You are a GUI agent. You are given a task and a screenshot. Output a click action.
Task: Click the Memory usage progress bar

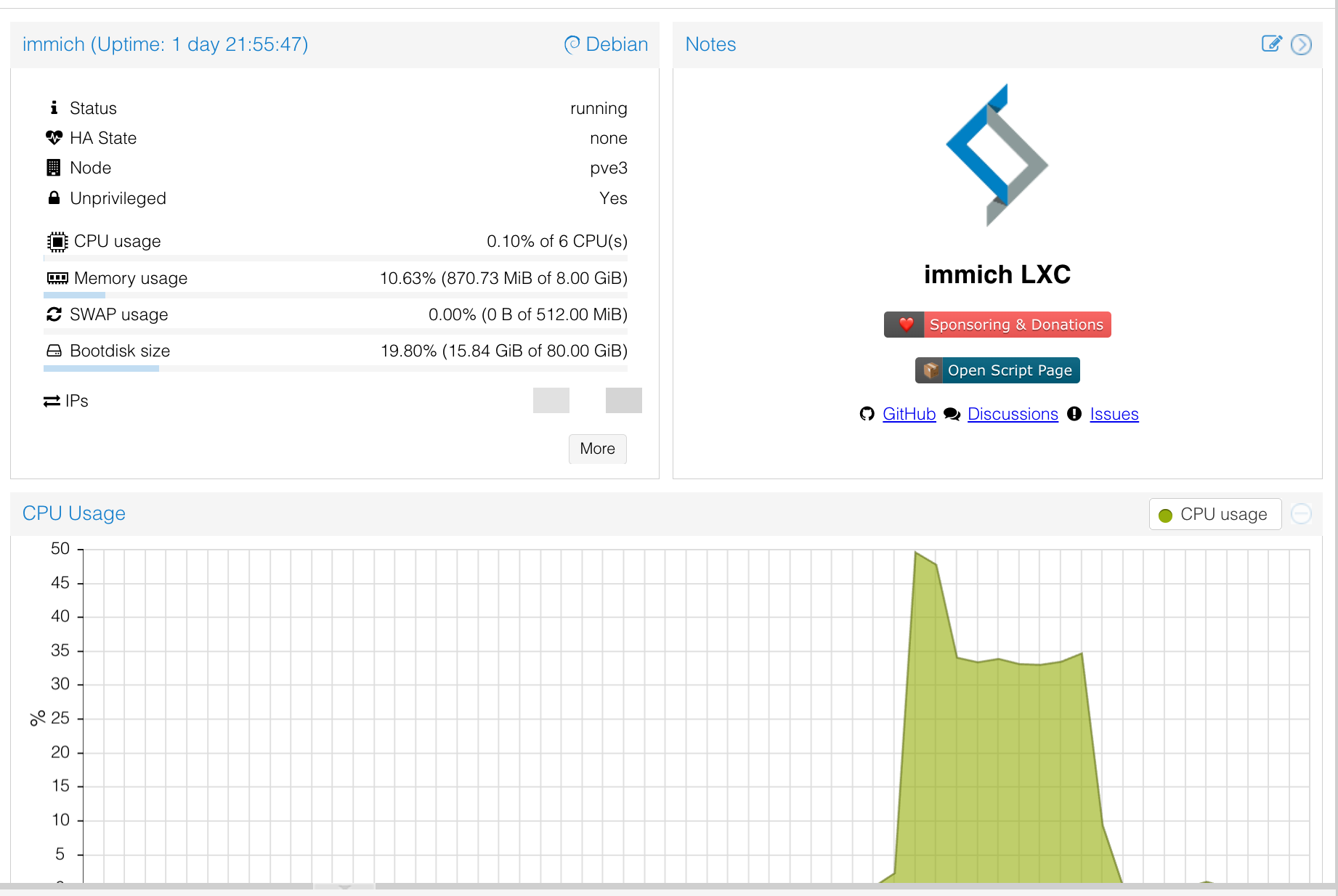tap(336, 295)
